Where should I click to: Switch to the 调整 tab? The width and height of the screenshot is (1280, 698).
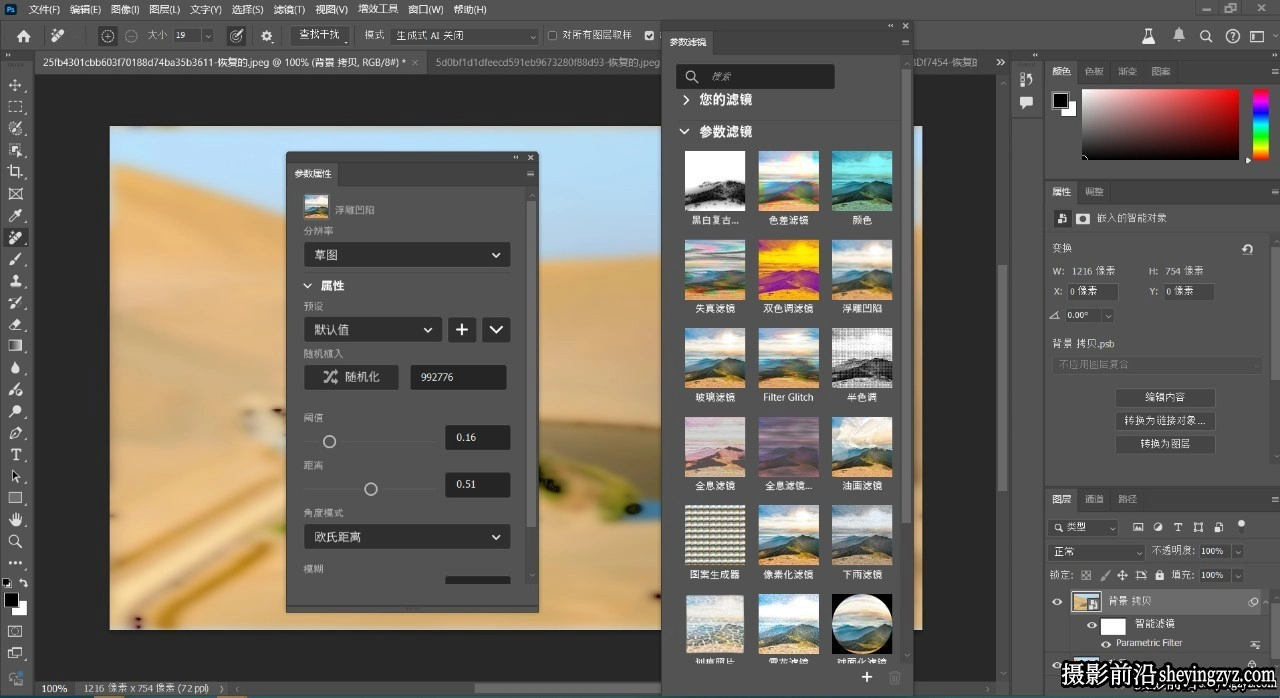point(1094,192)
